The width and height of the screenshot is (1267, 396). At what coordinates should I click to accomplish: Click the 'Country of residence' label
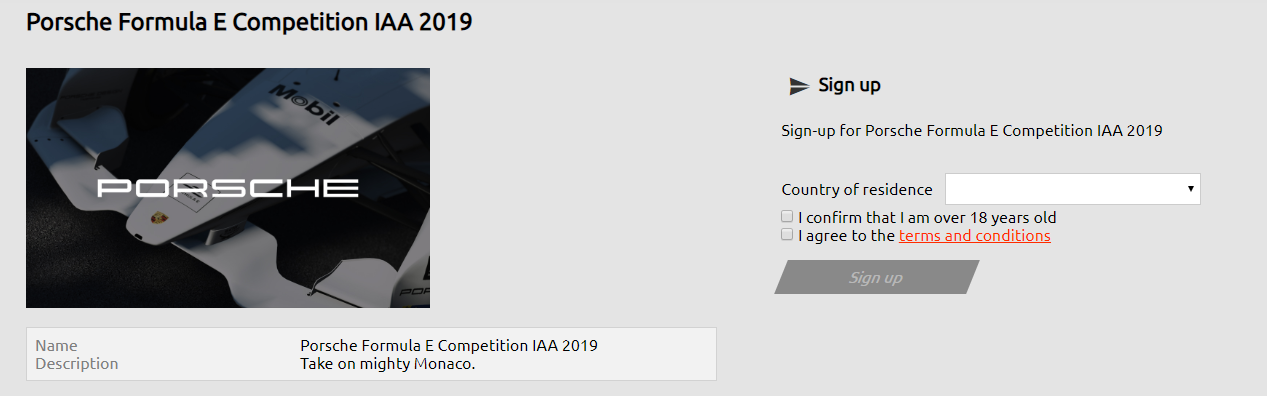pos(857,189)
